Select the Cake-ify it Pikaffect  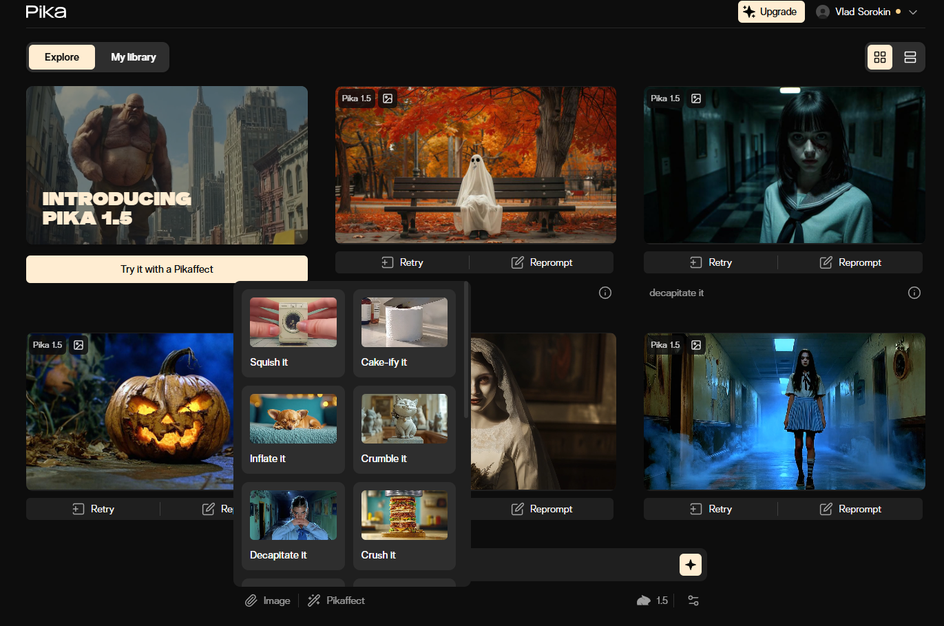pos(404,333)
